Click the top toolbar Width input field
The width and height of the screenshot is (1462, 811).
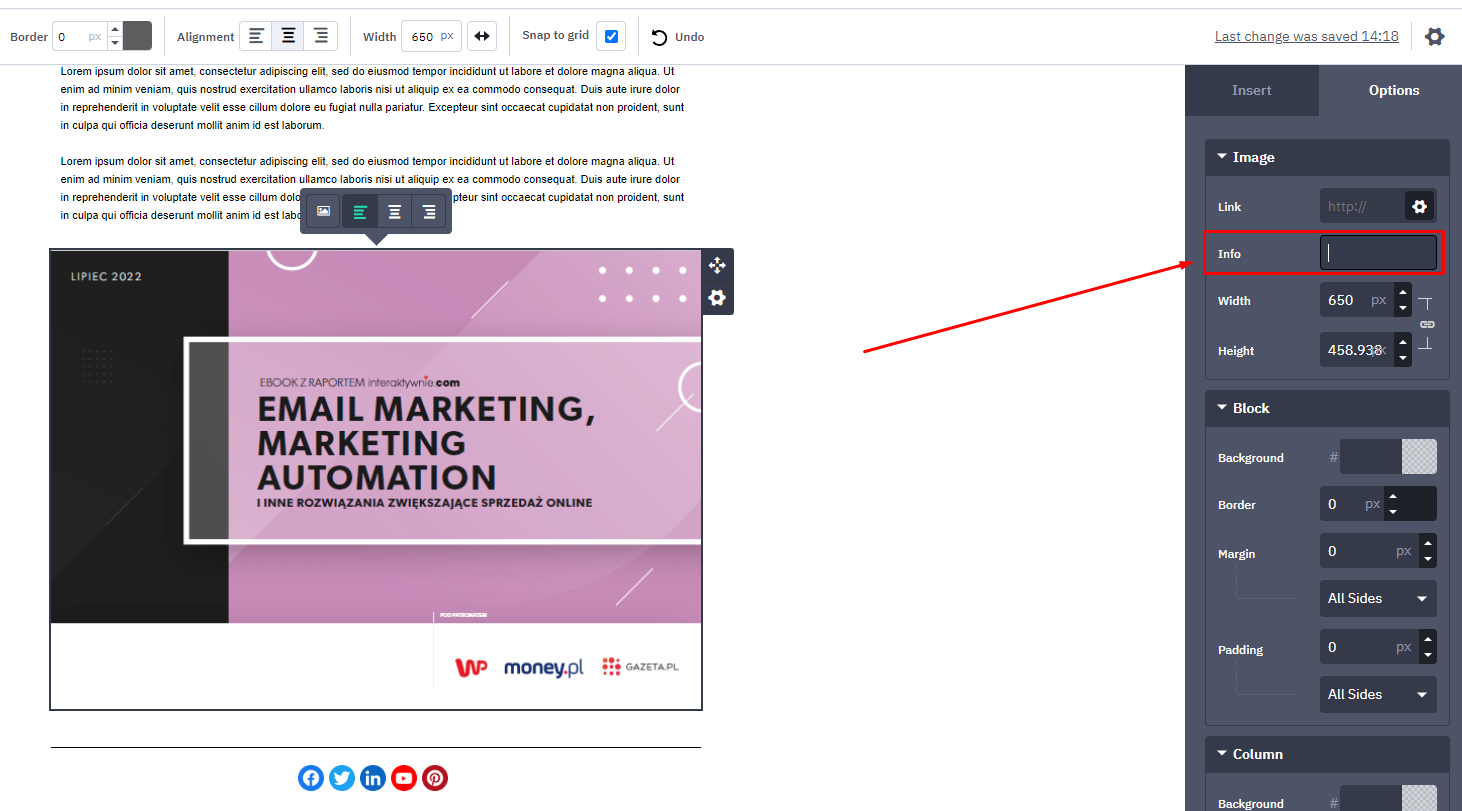(x=431, y=37)
